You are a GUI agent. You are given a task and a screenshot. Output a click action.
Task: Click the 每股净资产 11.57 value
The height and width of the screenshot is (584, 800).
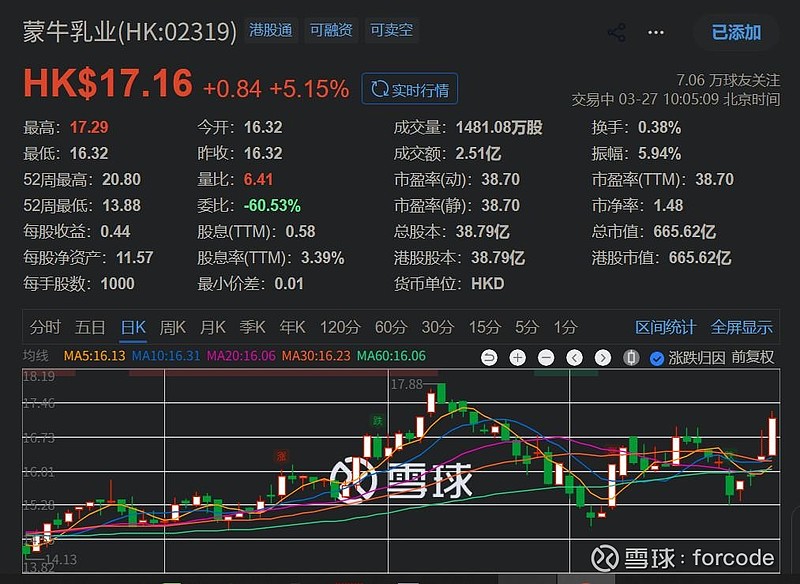point(135,258)
